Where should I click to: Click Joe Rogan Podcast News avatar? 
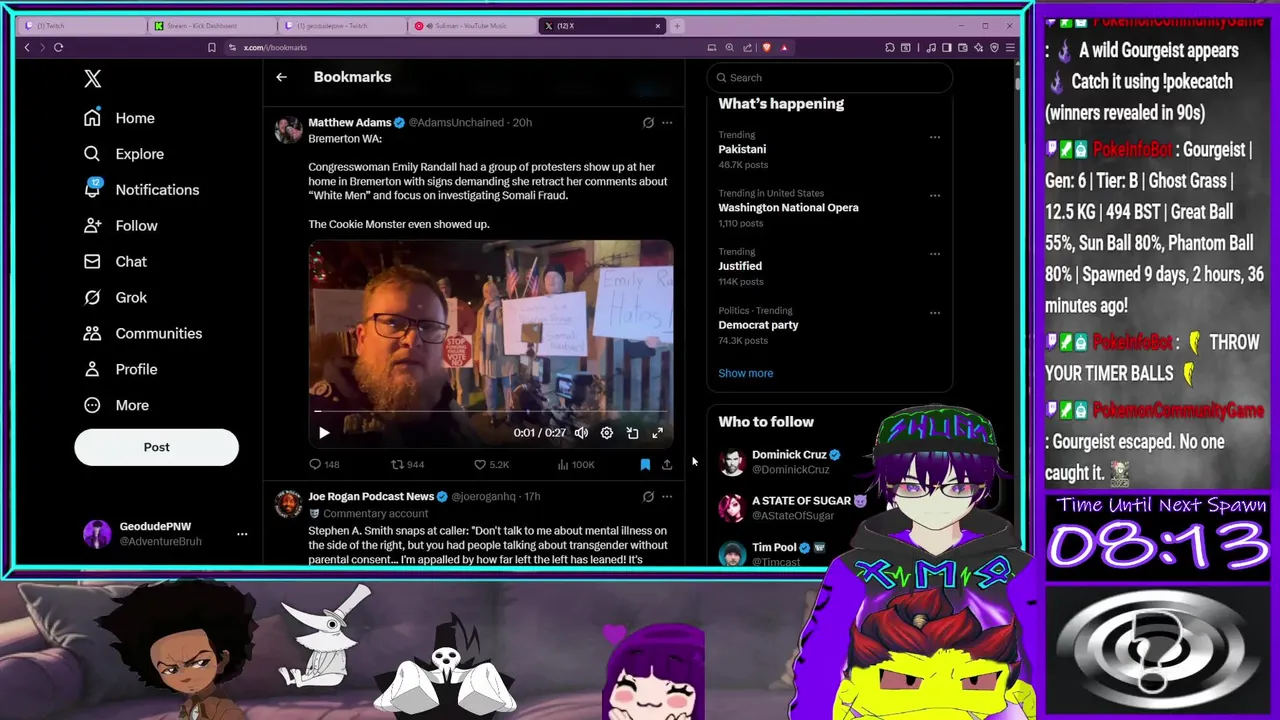point(288,504)
